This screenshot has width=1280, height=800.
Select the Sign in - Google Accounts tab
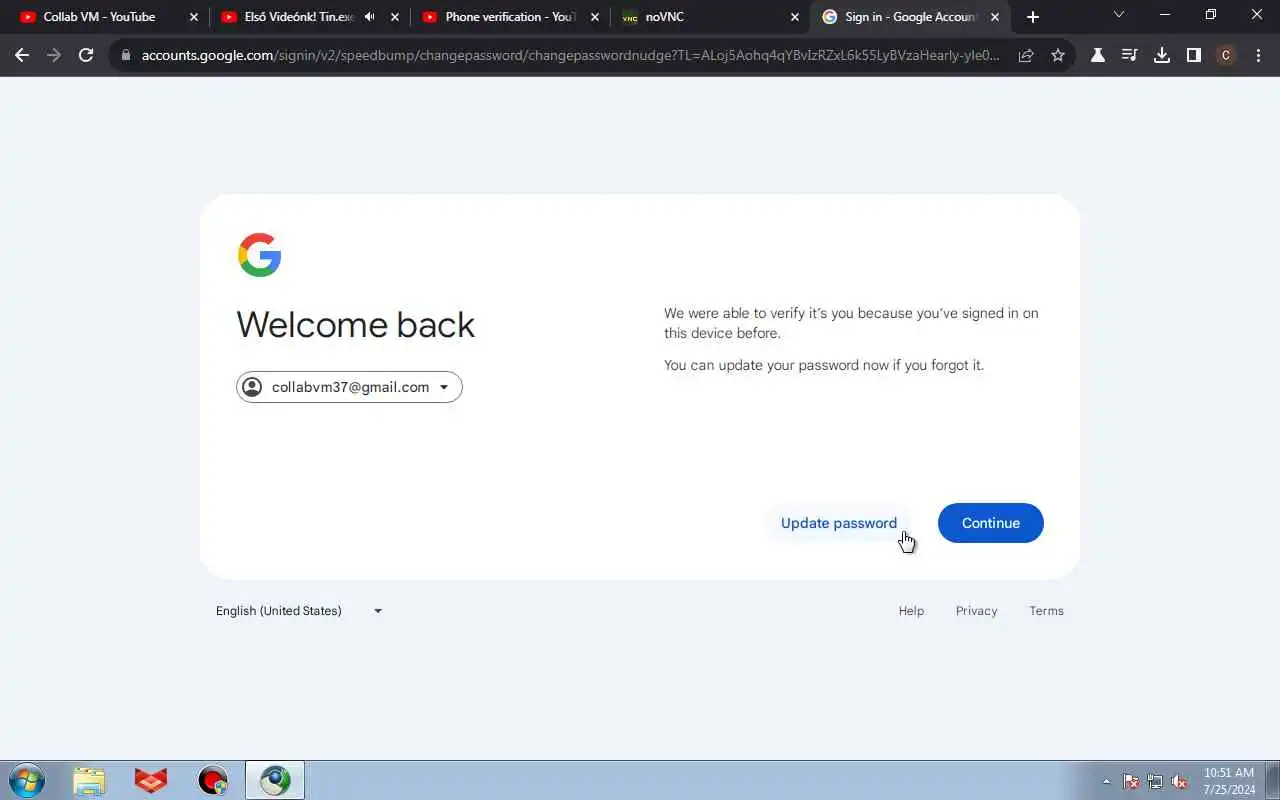coord(911,17)
